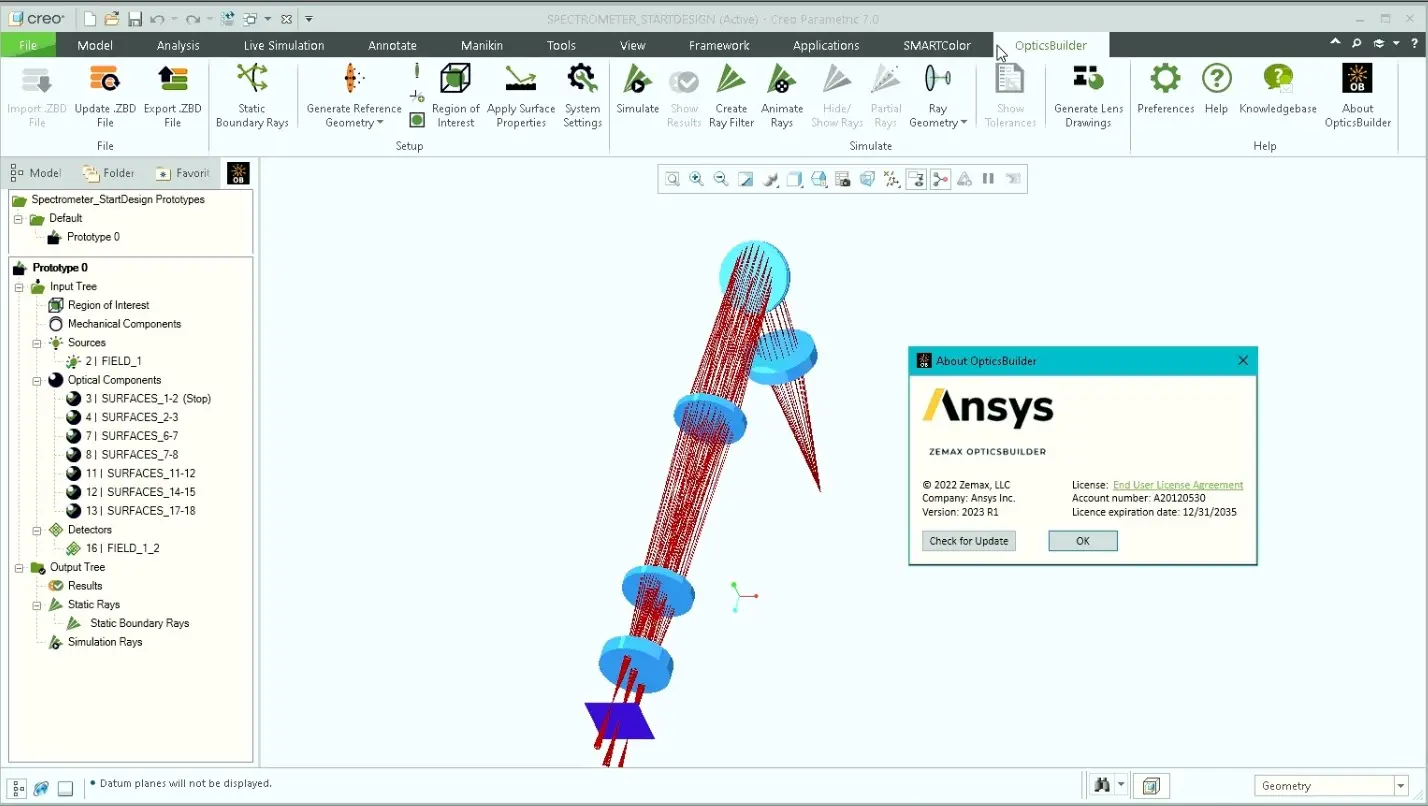Toggle Spin Center display in graphics toolbar
Screen dimensions: 1428x806
[x=940, y=179]
